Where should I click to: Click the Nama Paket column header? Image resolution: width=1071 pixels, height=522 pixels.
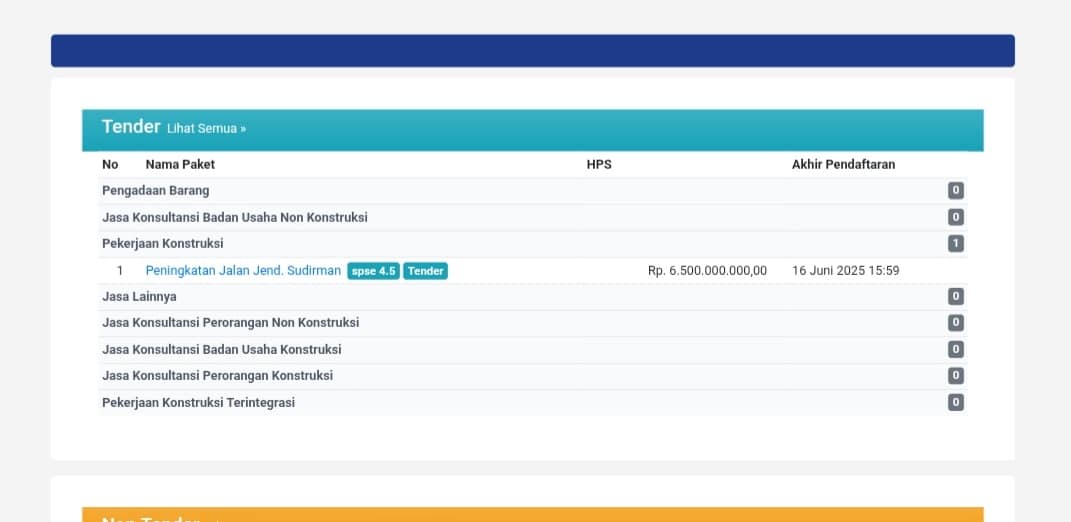coord(180,164)
